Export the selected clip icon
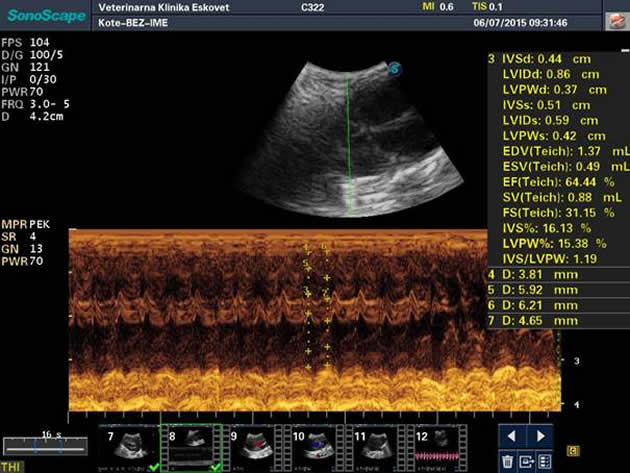The image size is (630, 473). pyautogui.click(x=526, y=461)
